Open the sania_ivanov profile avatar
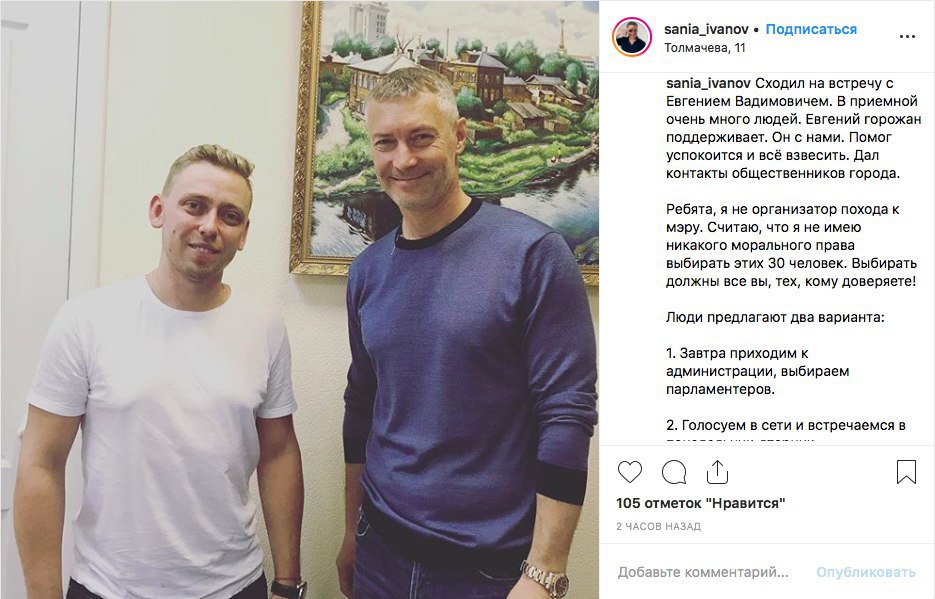The image size is (935, 599). (x=632, y=37)
